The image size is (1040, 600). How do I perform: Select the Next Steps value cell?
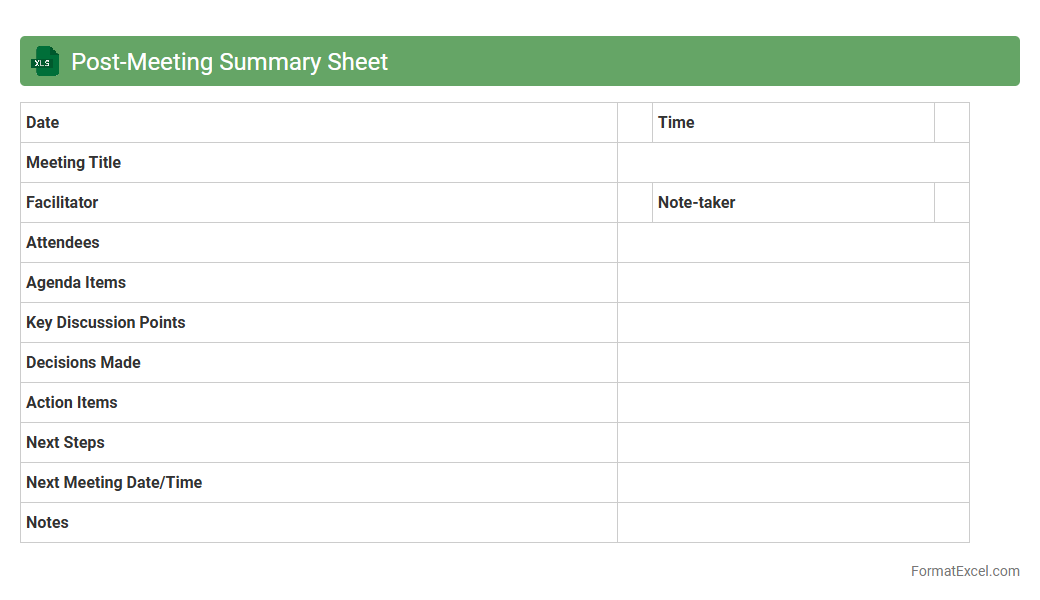pyautogui.click(x=793, y=443)
